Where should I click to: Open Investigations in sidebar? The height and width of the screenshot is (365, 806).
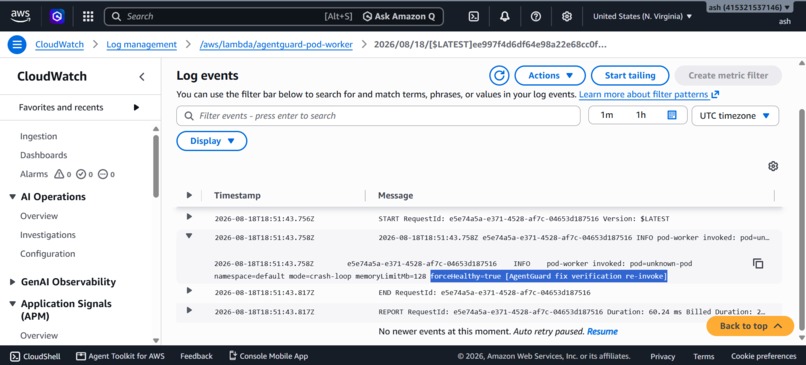(x=48, y=235)
